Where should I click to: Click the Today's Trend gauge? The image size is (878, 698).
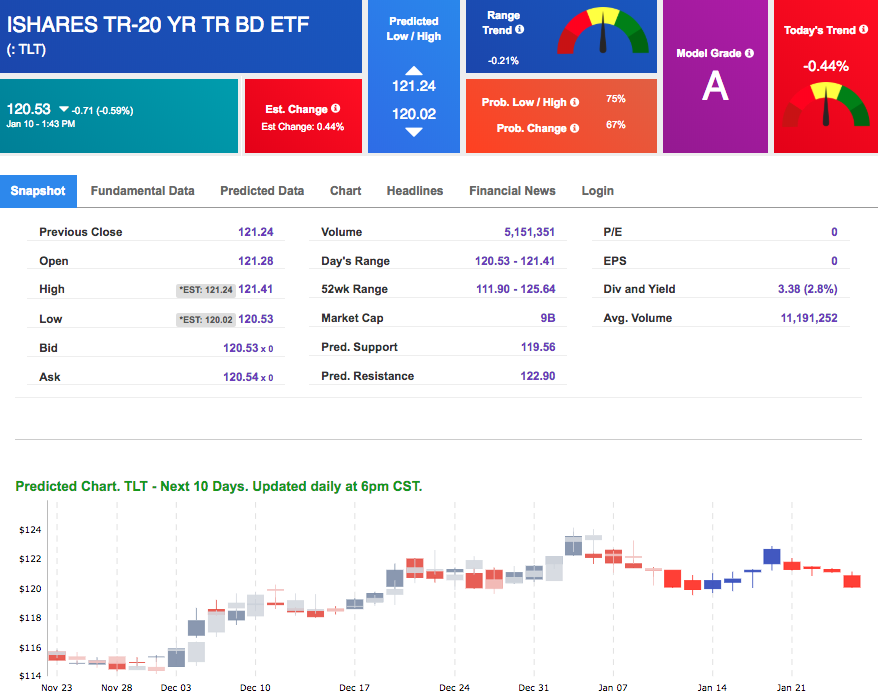tap(826, 104)
